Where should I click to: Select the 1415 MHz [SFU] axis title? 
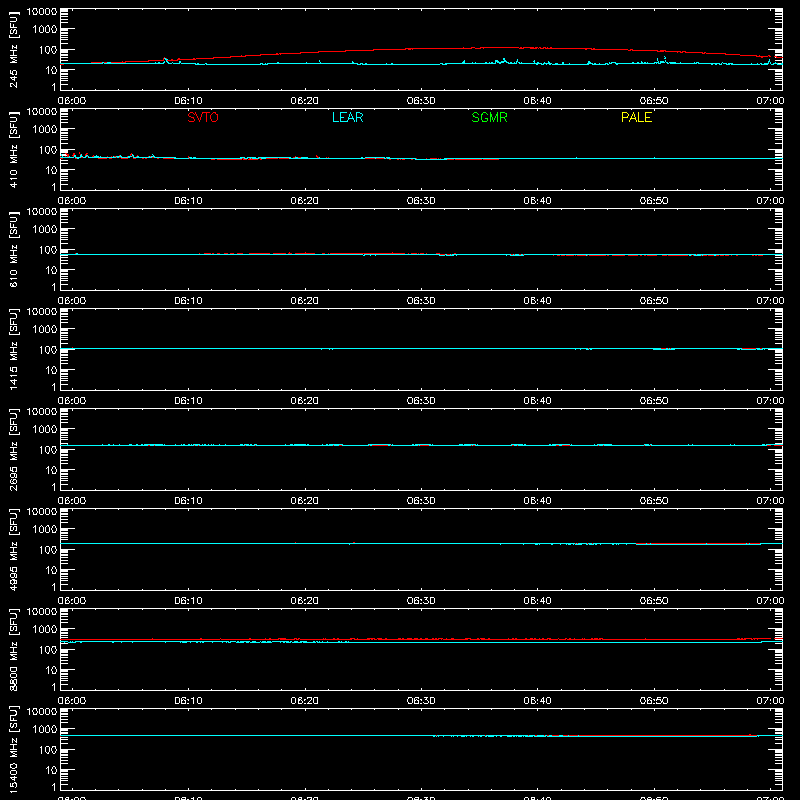pos(13,349)
